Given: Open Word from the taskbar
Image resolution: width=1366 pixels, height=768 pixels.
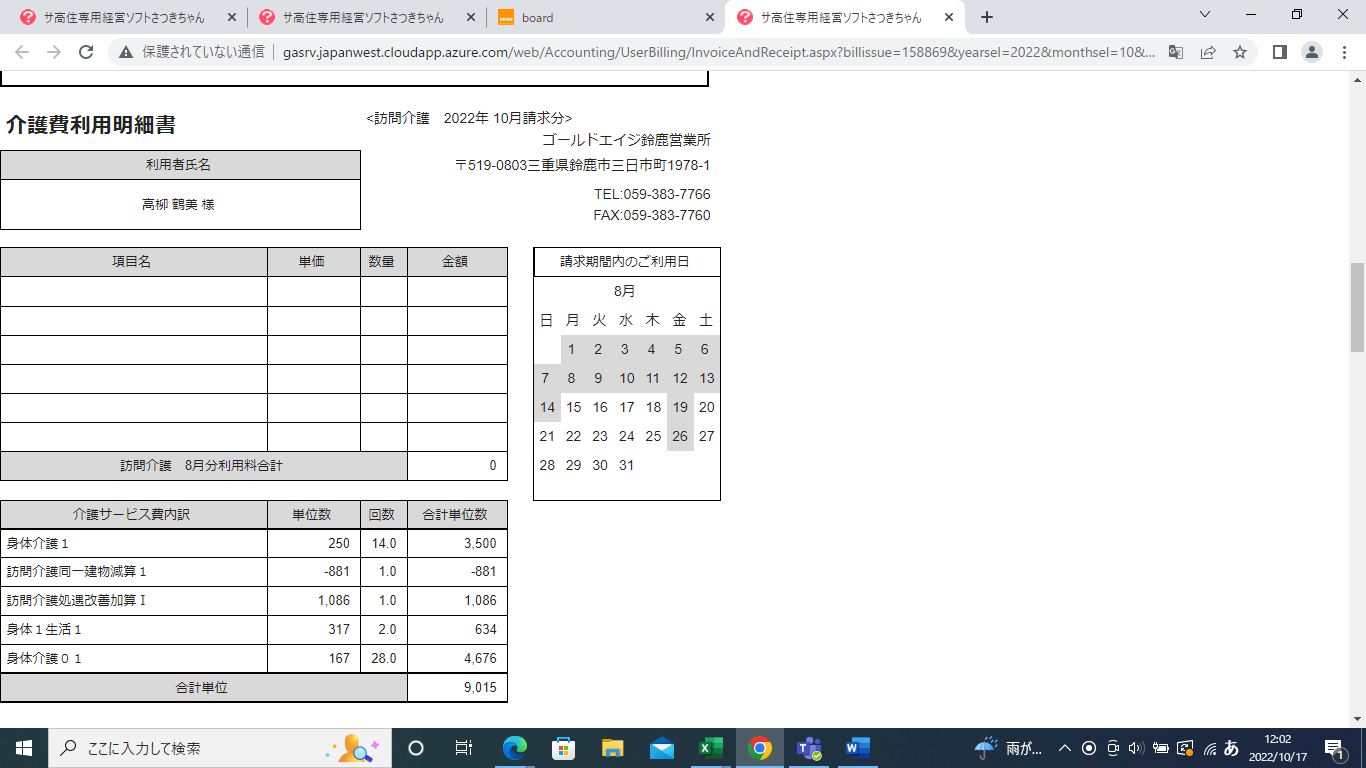Looking at the screenshot, I should coord(857,748).
